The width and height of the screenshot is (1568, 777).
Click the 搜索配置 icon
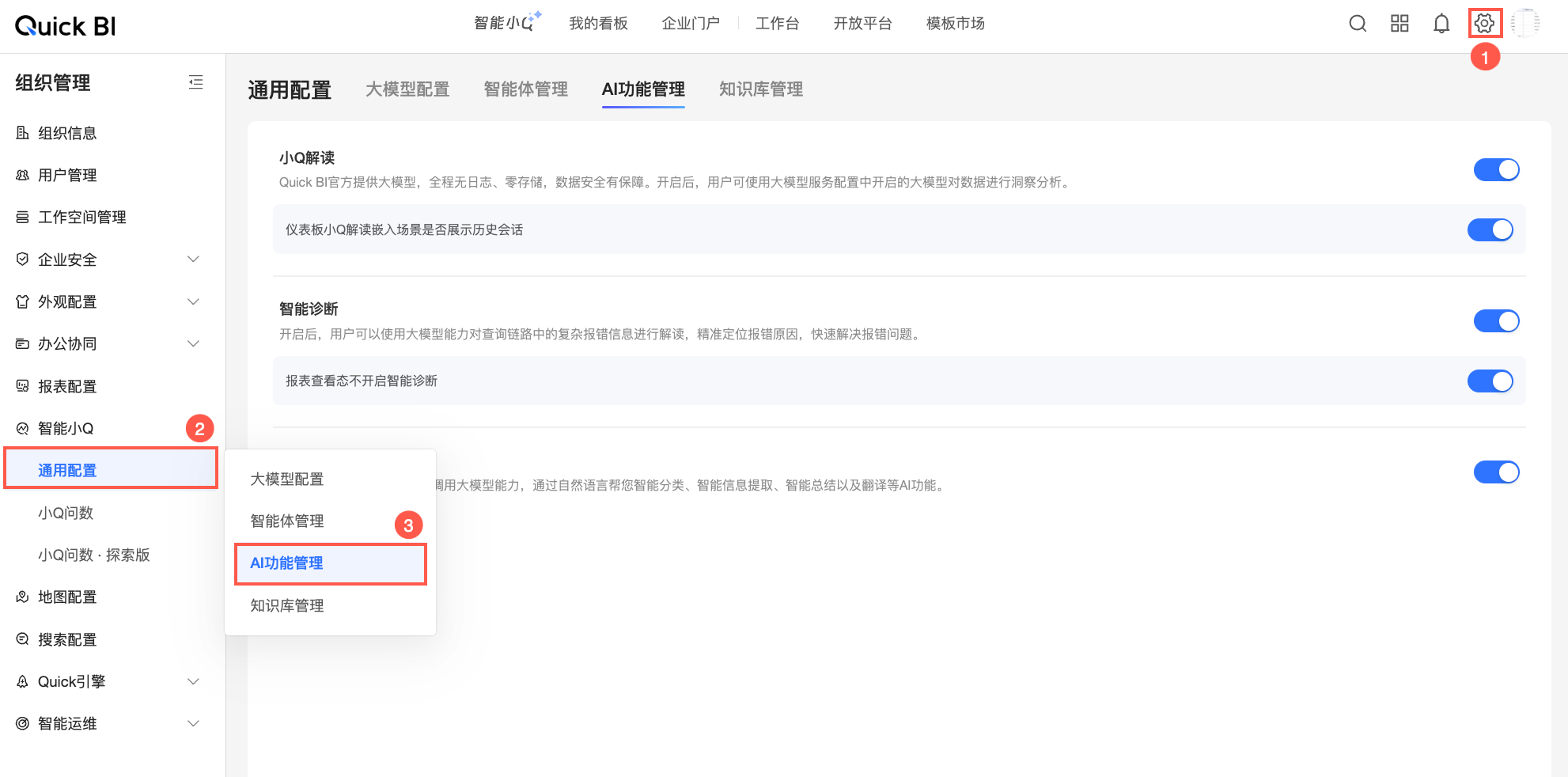(22, 639)
